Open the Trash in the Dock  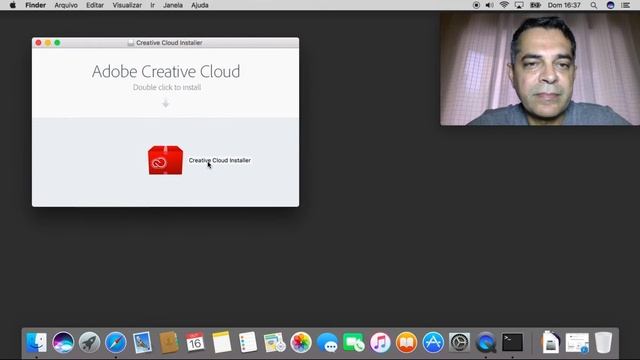[x=603, y=342]
